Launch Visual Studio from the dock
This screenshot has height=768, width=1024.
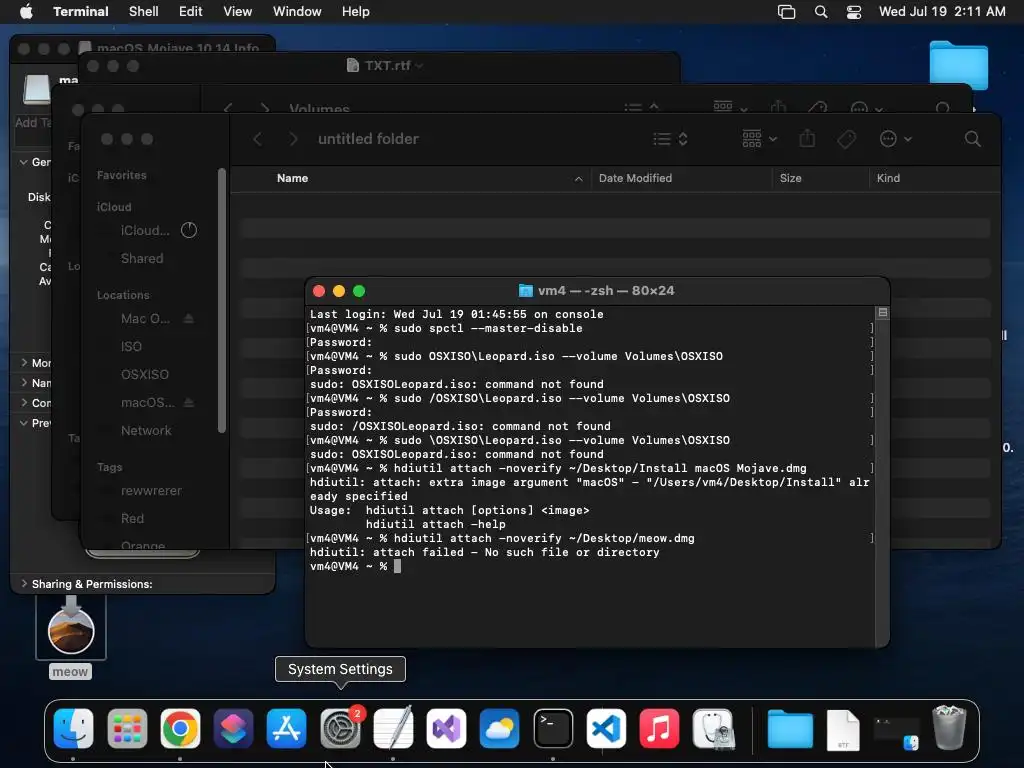[446, 728]
